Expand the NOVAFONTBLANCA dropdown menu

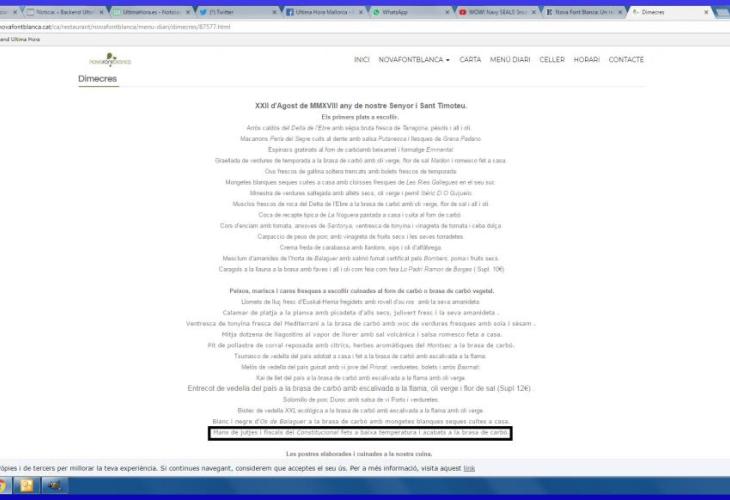(414, 60)
